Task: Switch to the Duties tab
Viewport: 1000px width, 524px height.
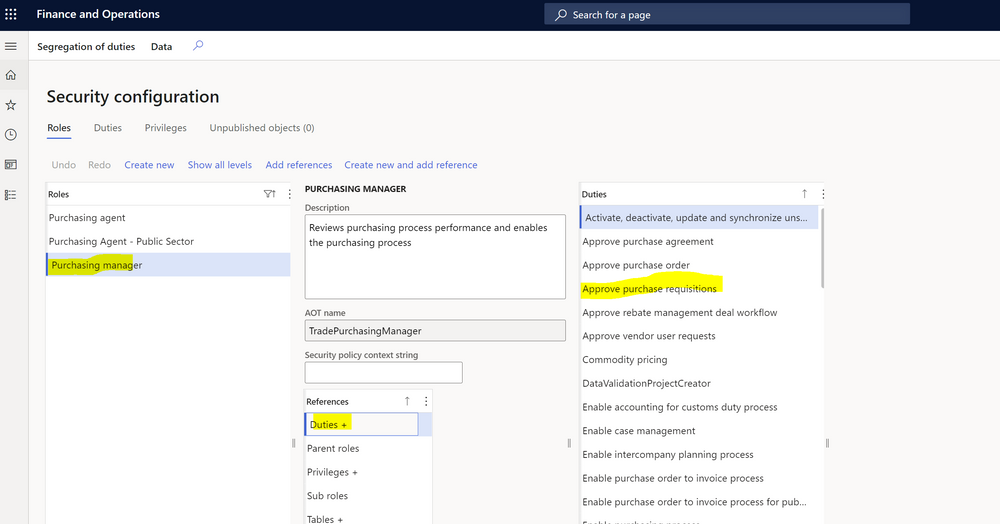Action: pos(108,128)
